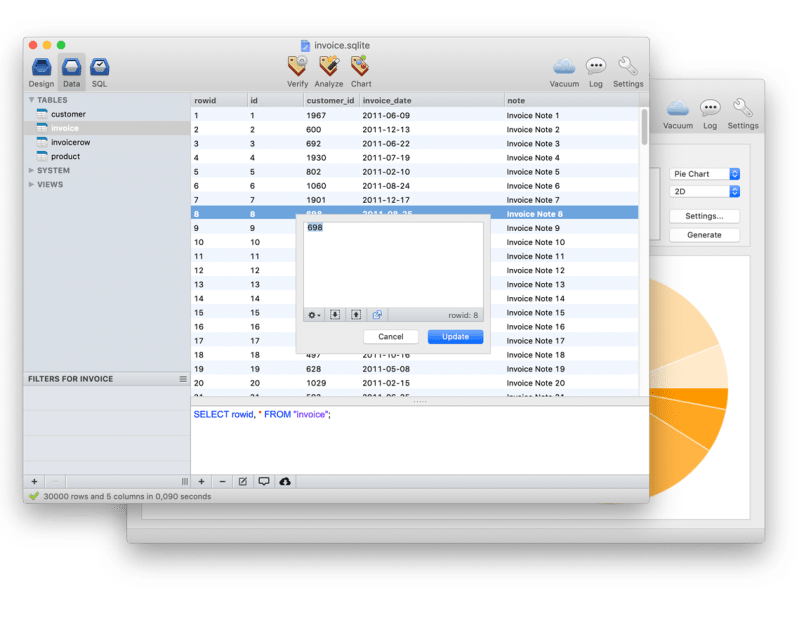Click the dark orange pie slice
Screen dimensions: 799x632
698,398
